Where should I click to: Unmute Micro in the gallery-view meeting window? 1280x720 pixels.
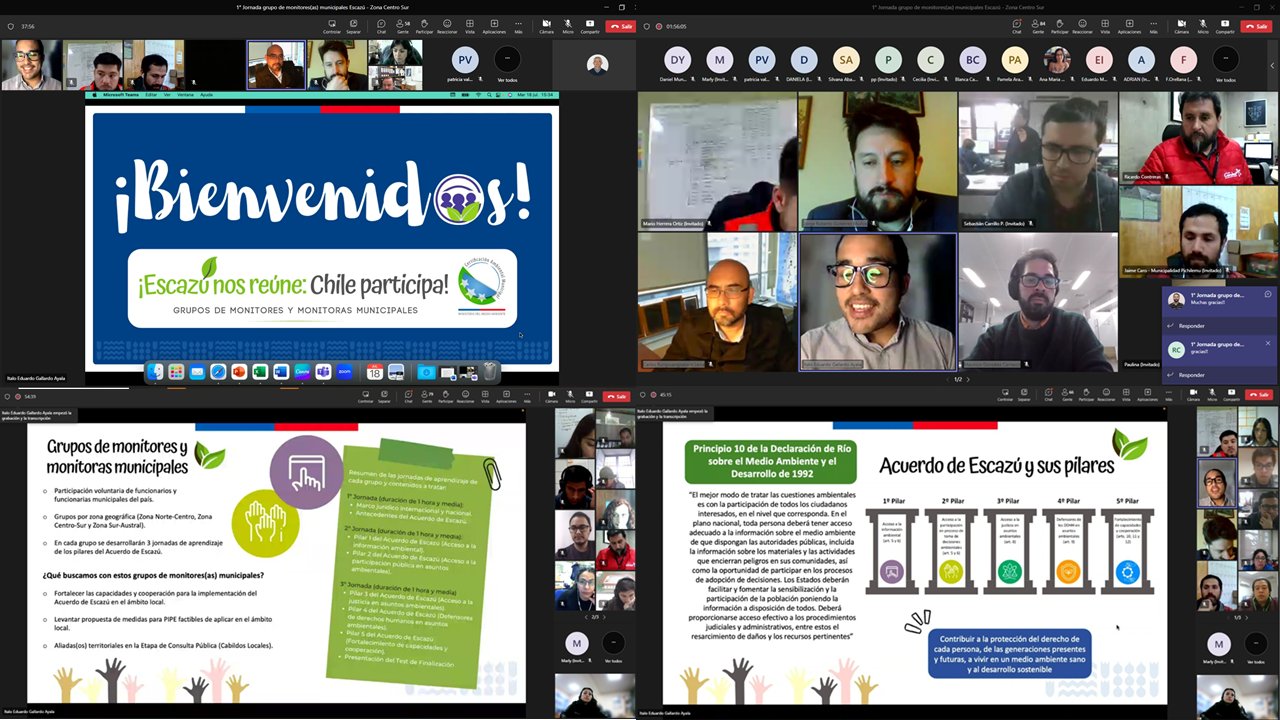point(1204,25)
